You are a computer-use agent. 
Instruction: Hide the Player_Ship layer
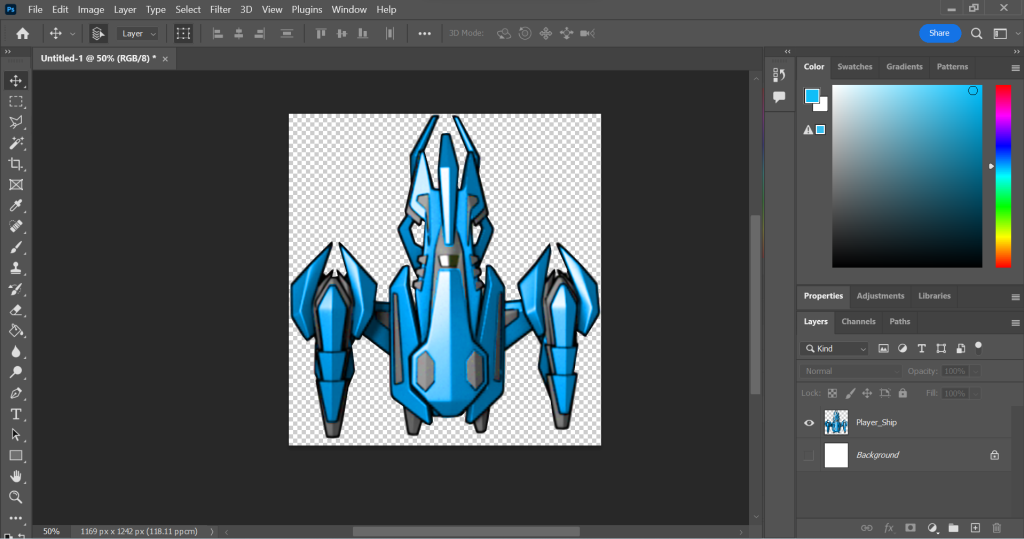pyautogui.click(x=809, y=423)
